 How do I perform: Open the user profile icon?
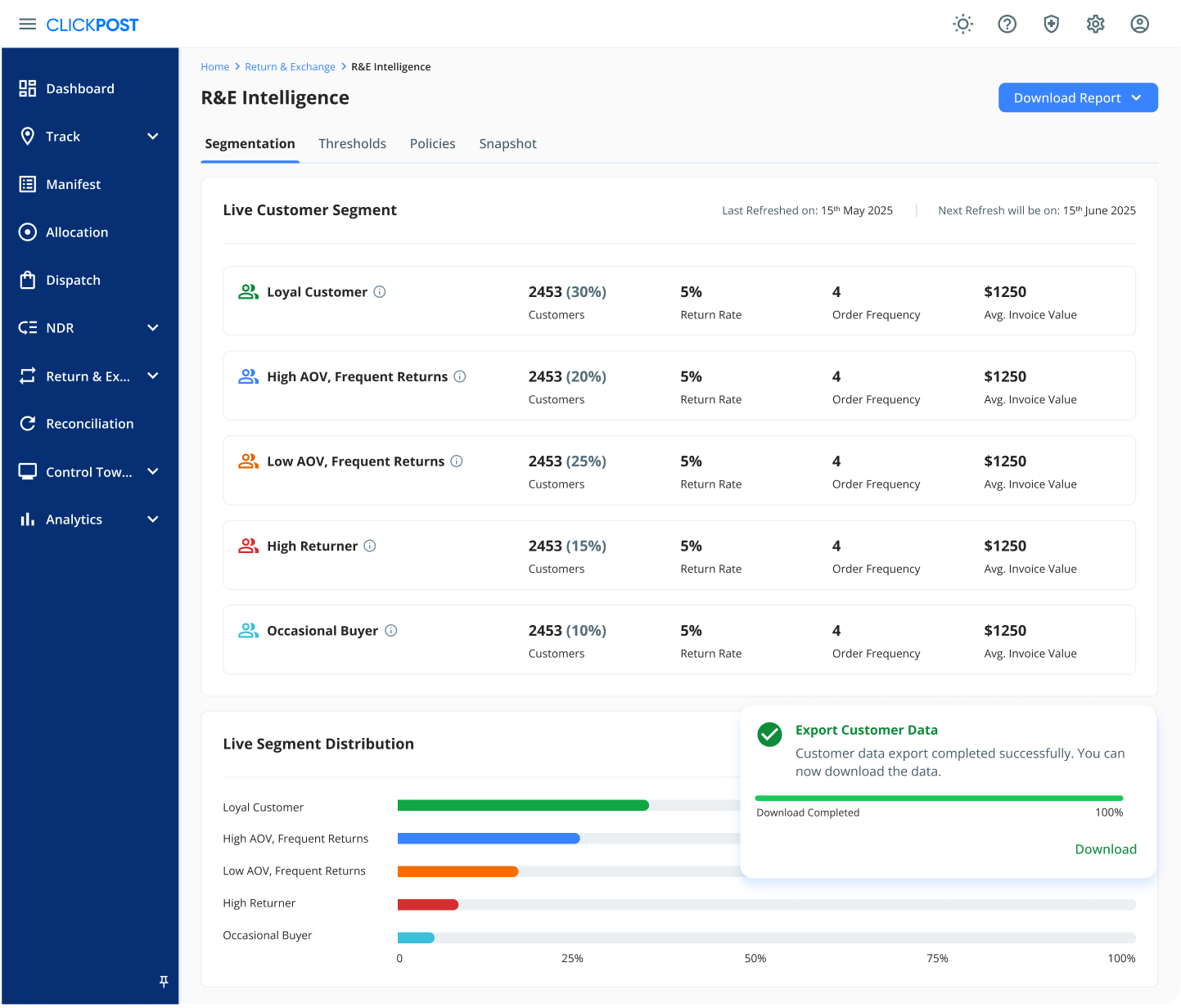point(1139,24)
